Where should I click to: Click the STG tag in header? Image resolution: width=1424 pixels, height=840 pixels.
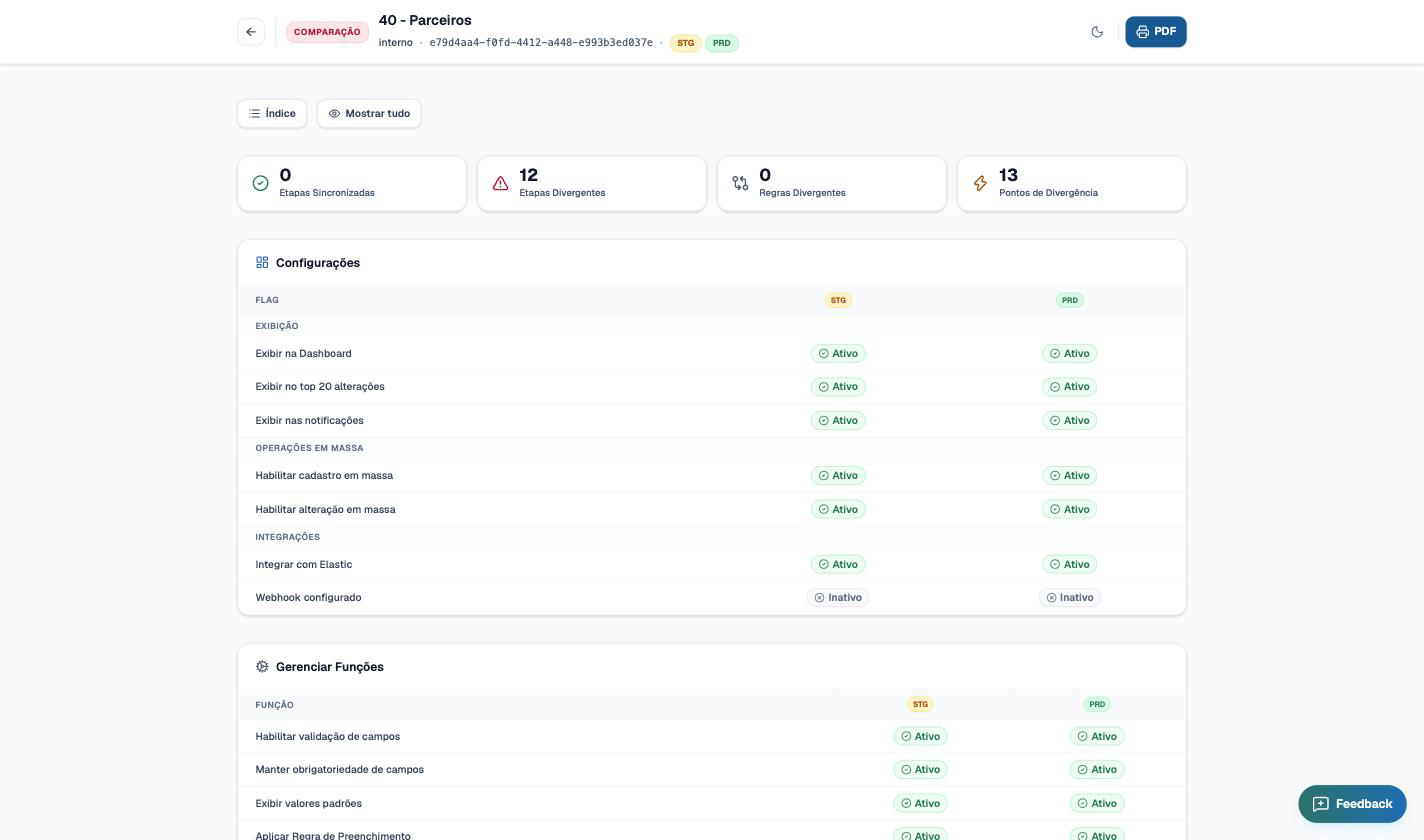(685, 43)
